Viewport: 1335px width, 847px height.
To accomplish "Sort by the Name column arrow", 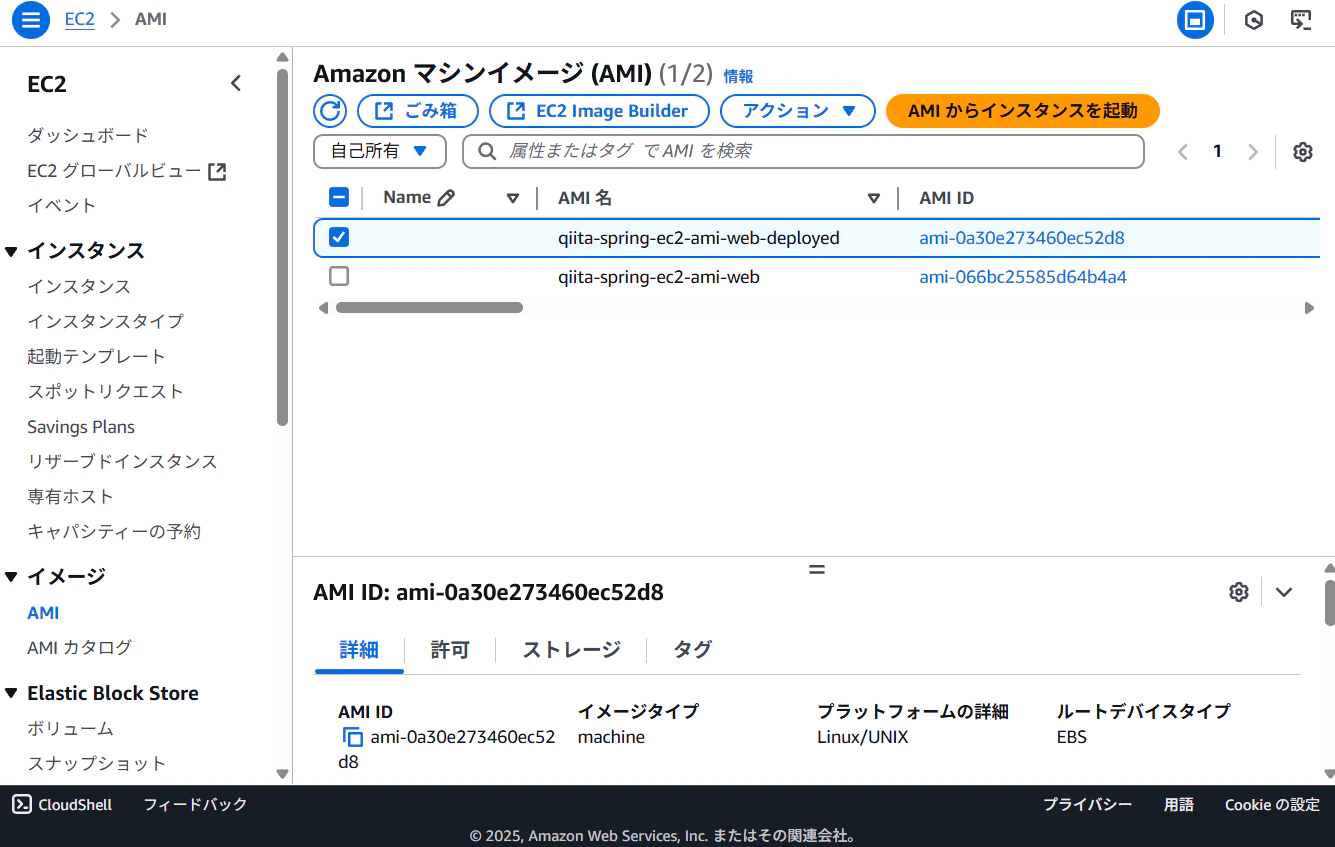I will pos(513,199).
